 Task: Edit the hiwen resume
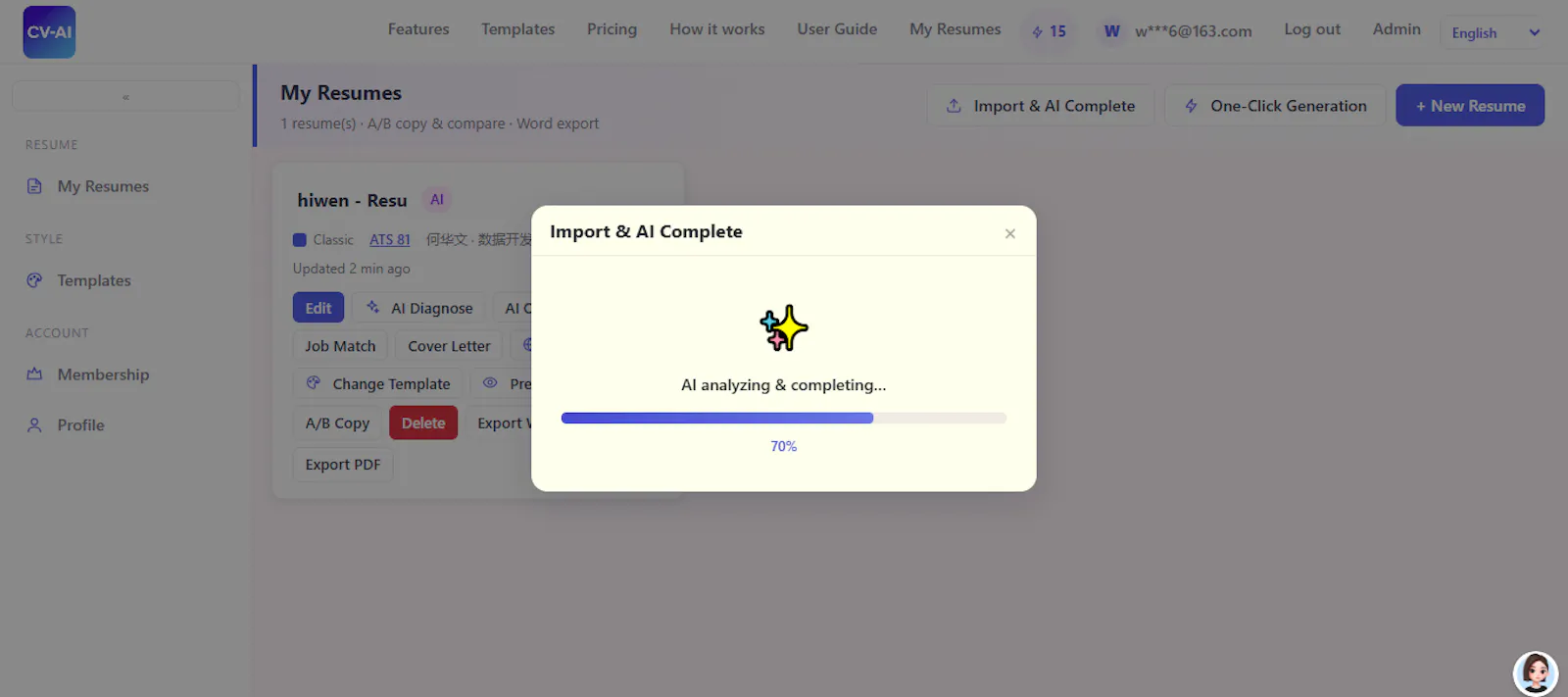tap(318, 308)
